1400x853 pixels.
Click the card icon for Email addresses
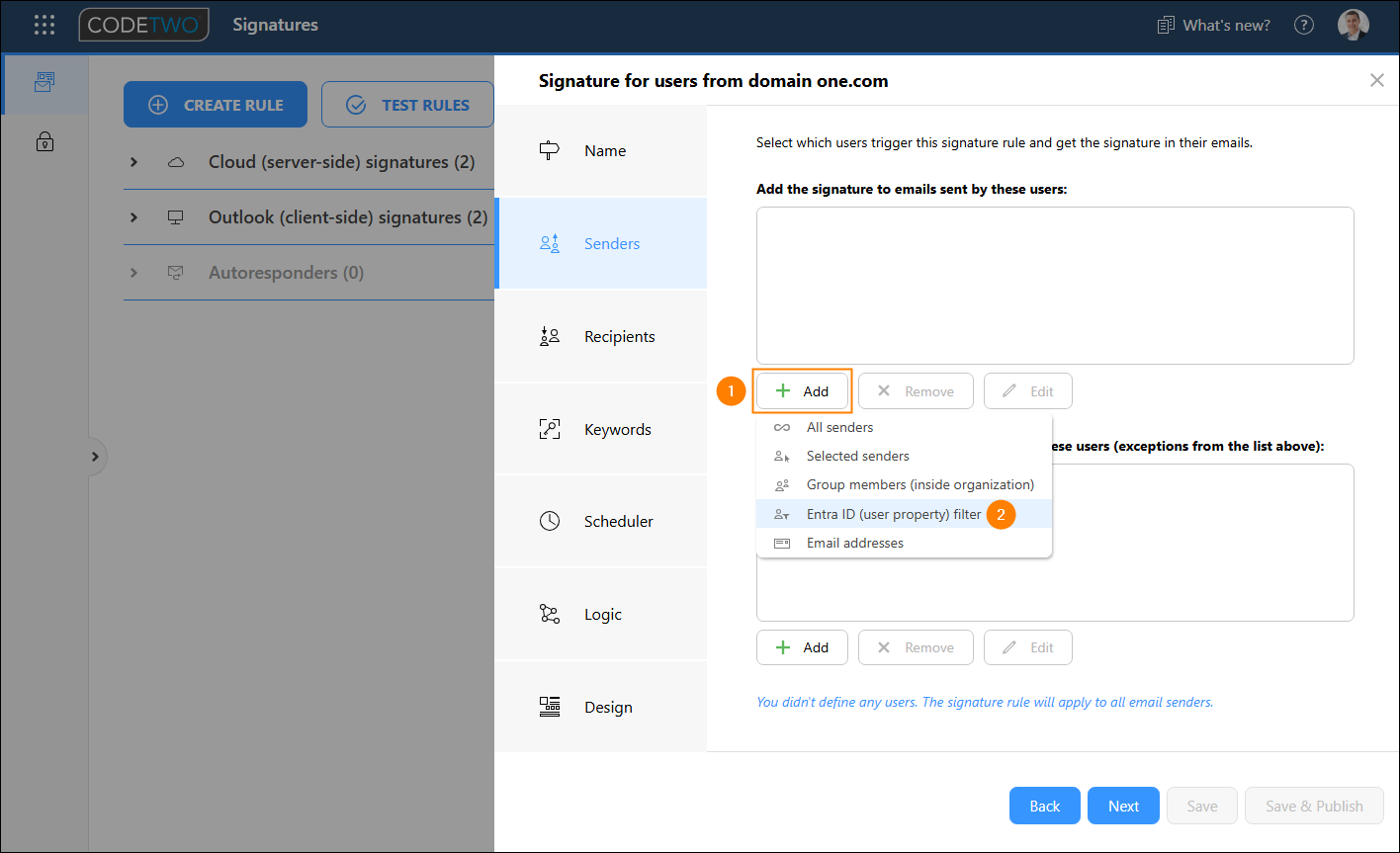pos(782,543)
